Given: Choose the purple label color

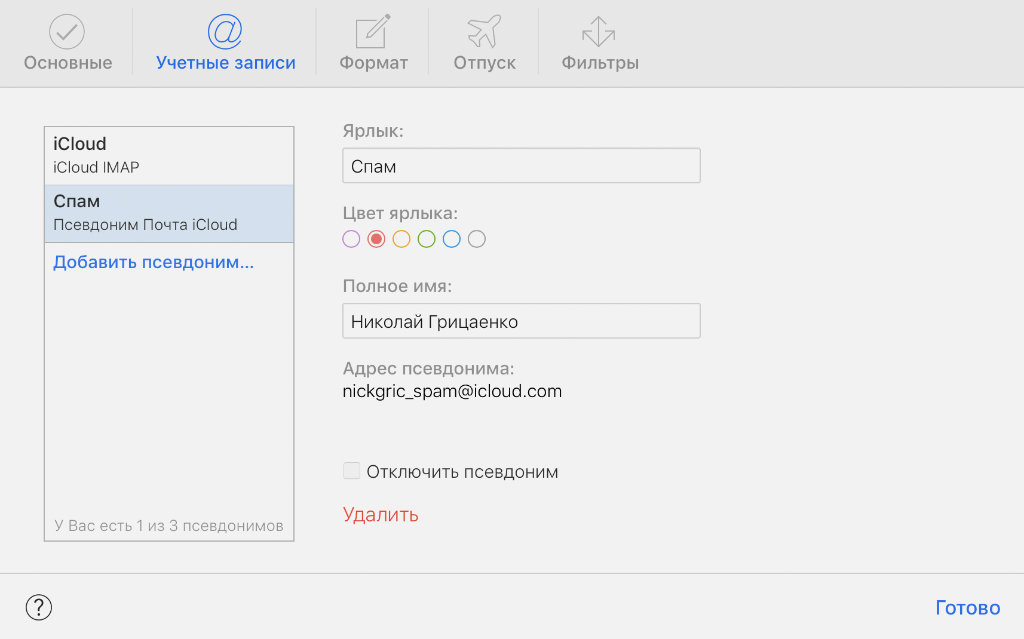Looking at the screenshot, I should pyautogui.click(x=351, y=239).
